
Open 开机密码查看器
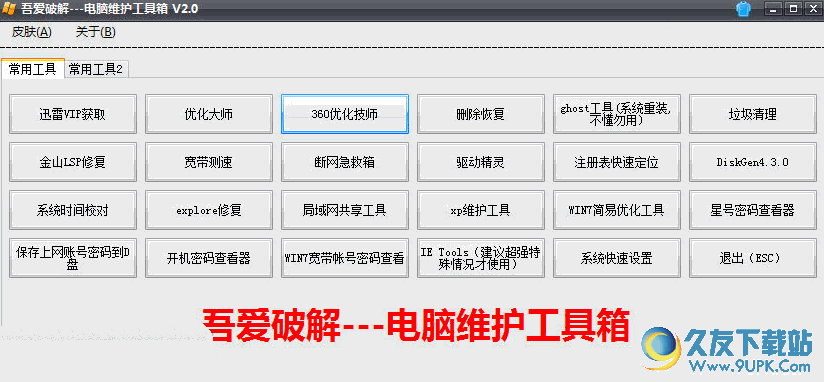(x=209, y=258)
